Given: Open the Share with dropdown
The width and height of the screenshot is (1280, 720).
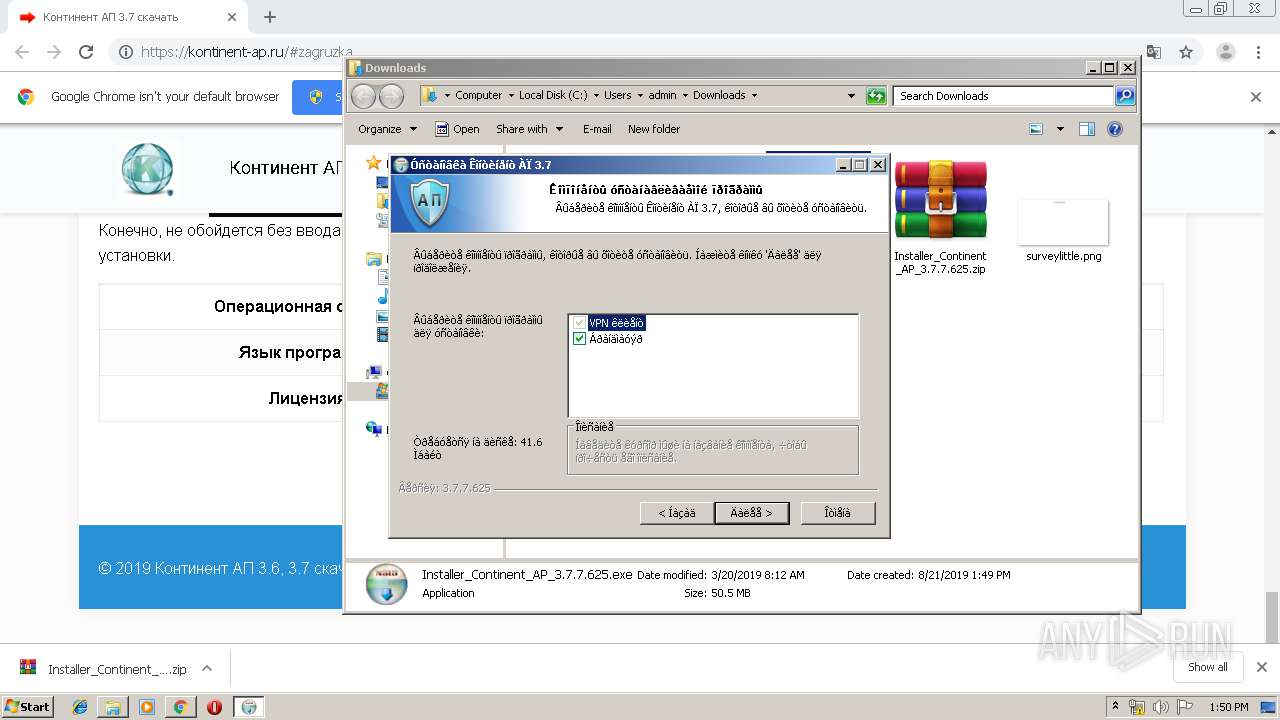Looking at the screenshot, I should [x=529, y=129].
